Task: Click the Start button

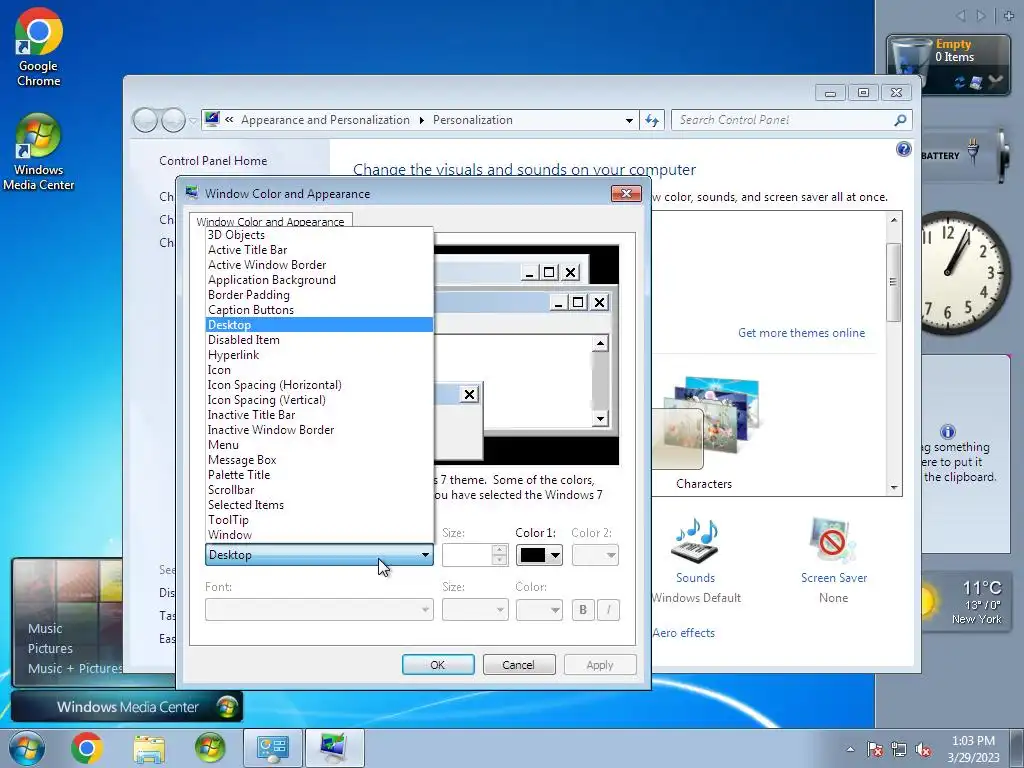Action: 27,748
